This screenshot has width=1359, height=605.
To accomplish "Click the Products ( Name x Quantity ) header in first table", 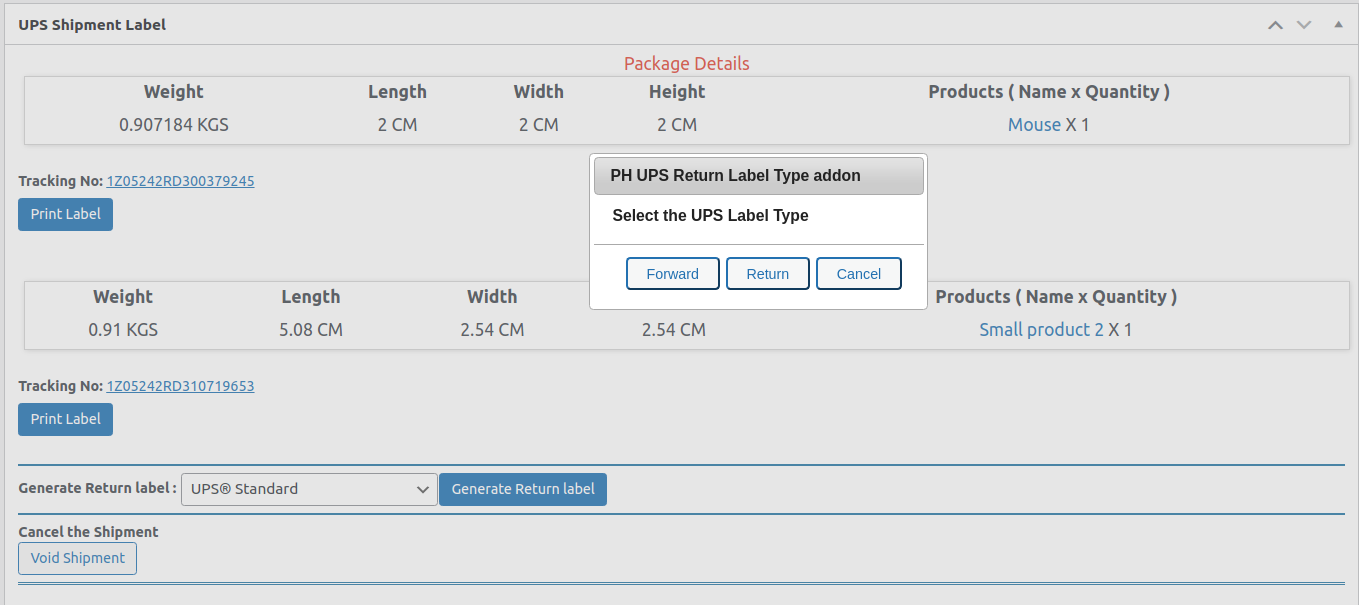I will (1049, 92).
